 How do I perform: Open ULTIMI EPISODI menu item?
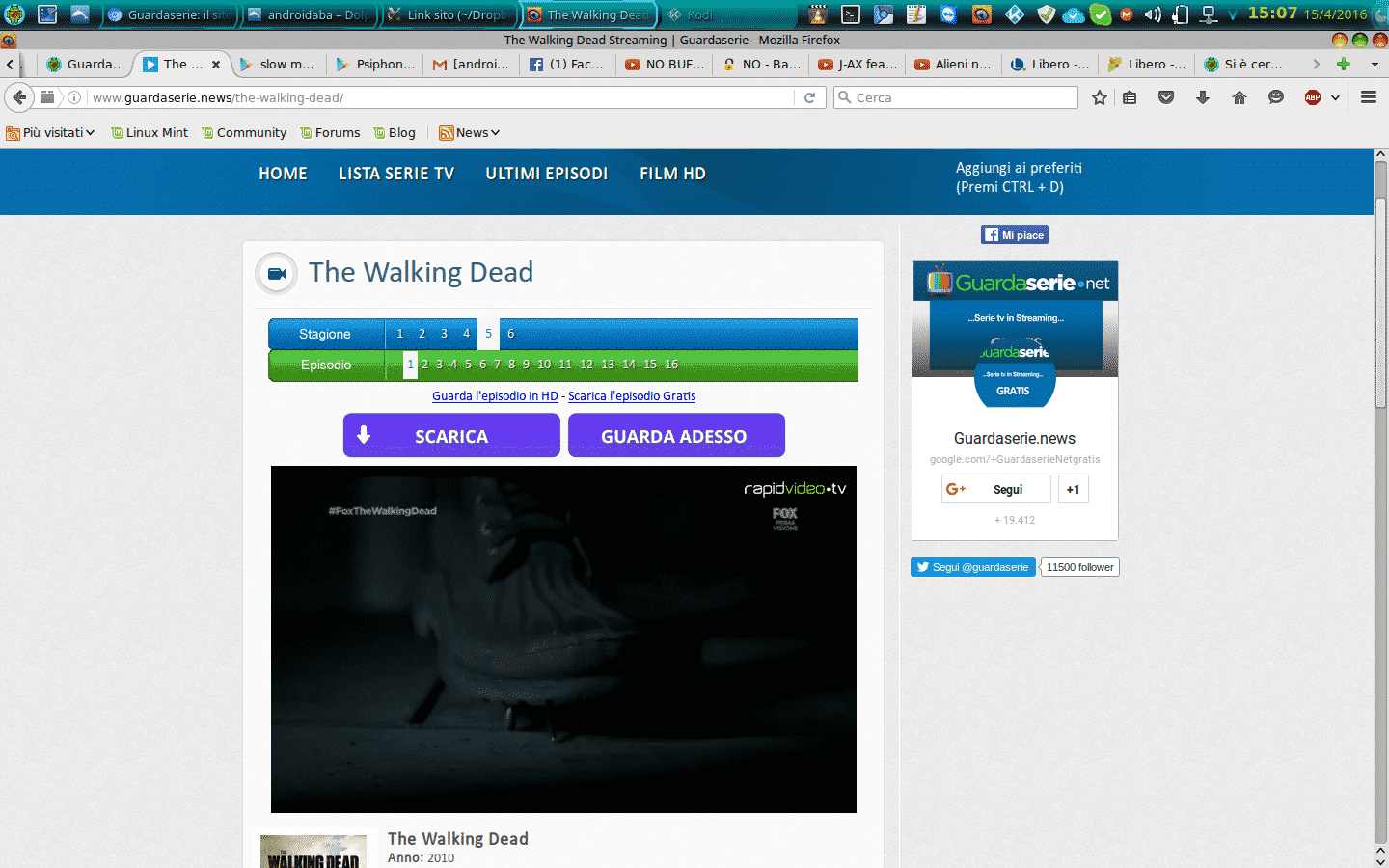point(547,174)
